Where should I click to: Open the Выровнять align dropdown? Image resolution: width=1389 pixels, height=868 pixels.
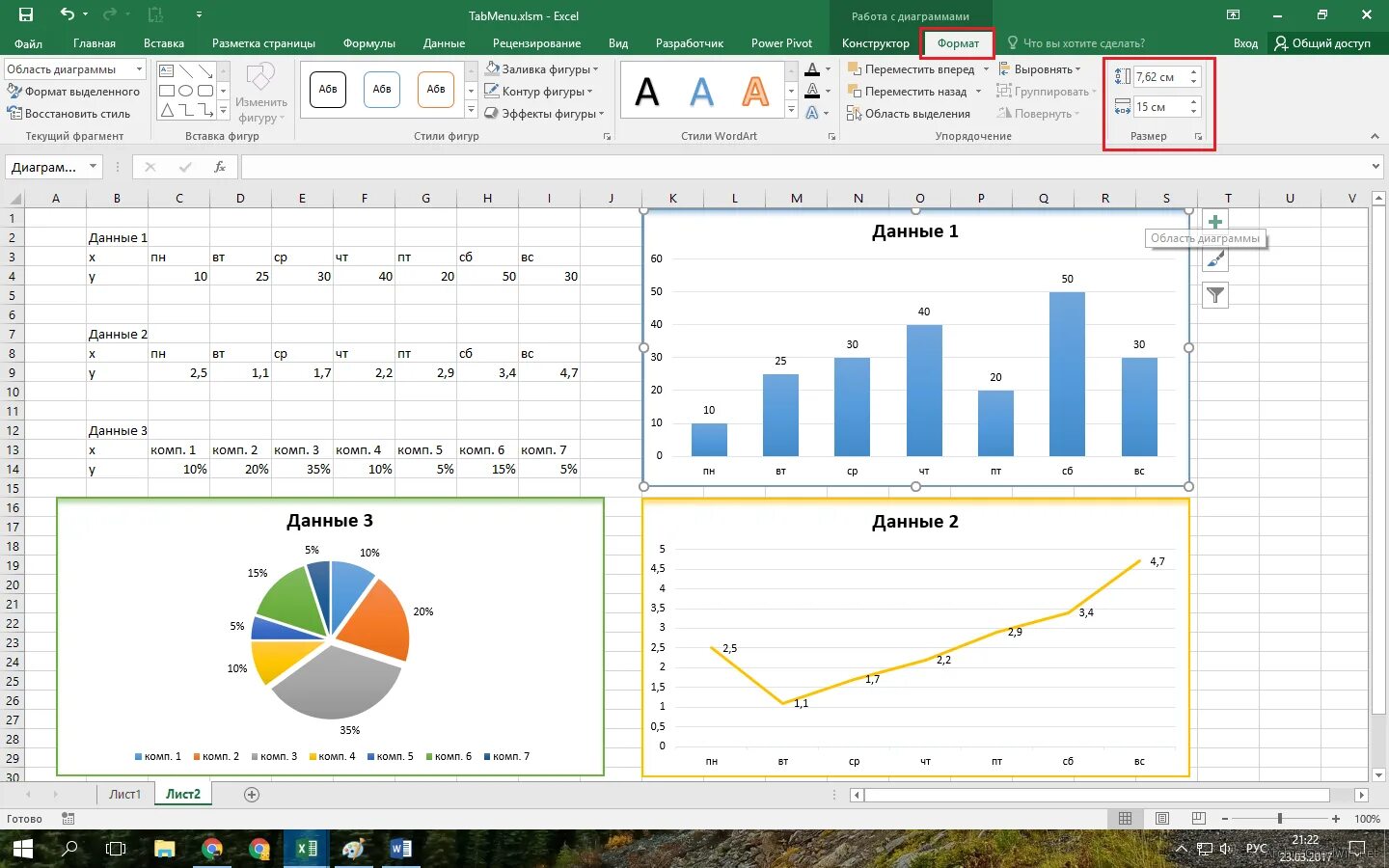click(1039, 69)
